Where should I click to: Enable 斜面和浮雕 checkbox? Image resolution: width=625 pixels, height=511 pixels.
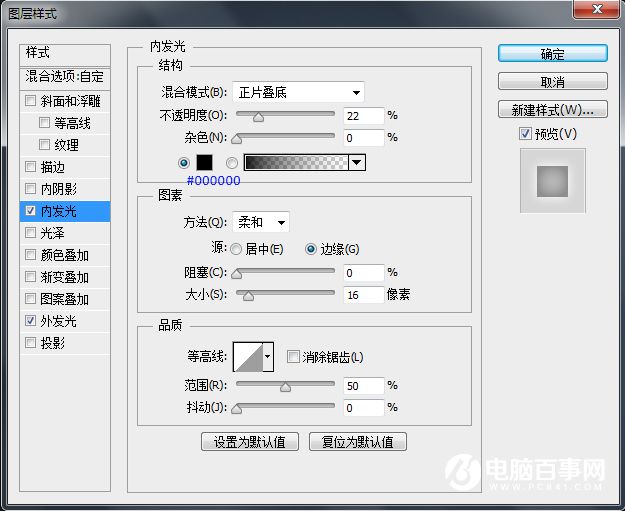(30, 100)
